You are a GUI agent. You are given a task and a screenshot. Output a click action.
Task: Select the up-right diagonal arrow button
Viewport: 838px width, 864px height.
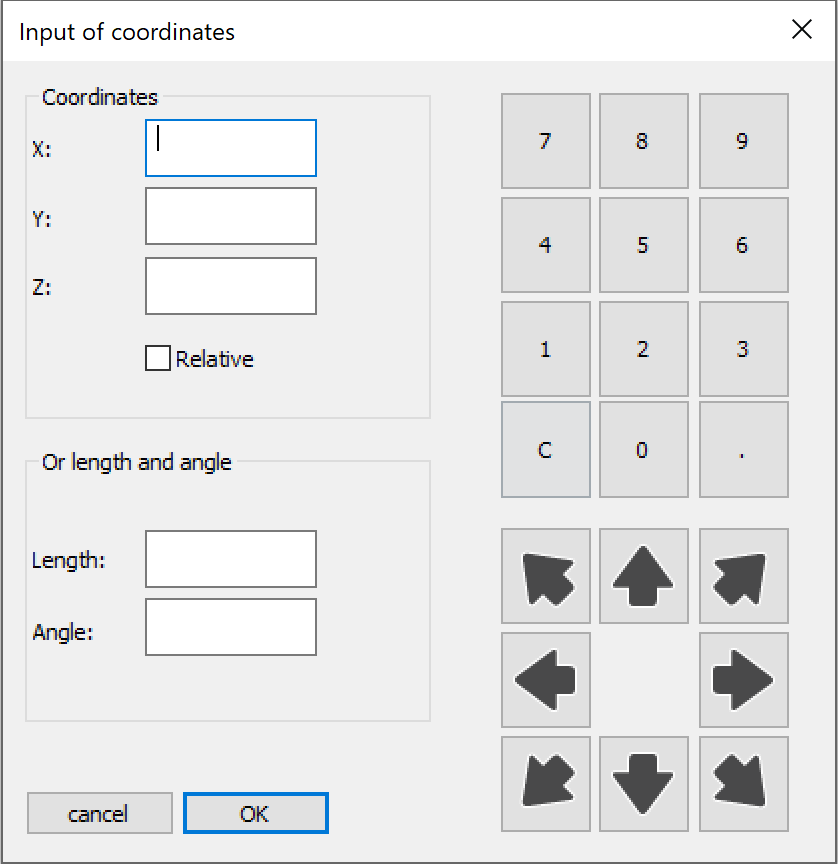tap(743, 576)
